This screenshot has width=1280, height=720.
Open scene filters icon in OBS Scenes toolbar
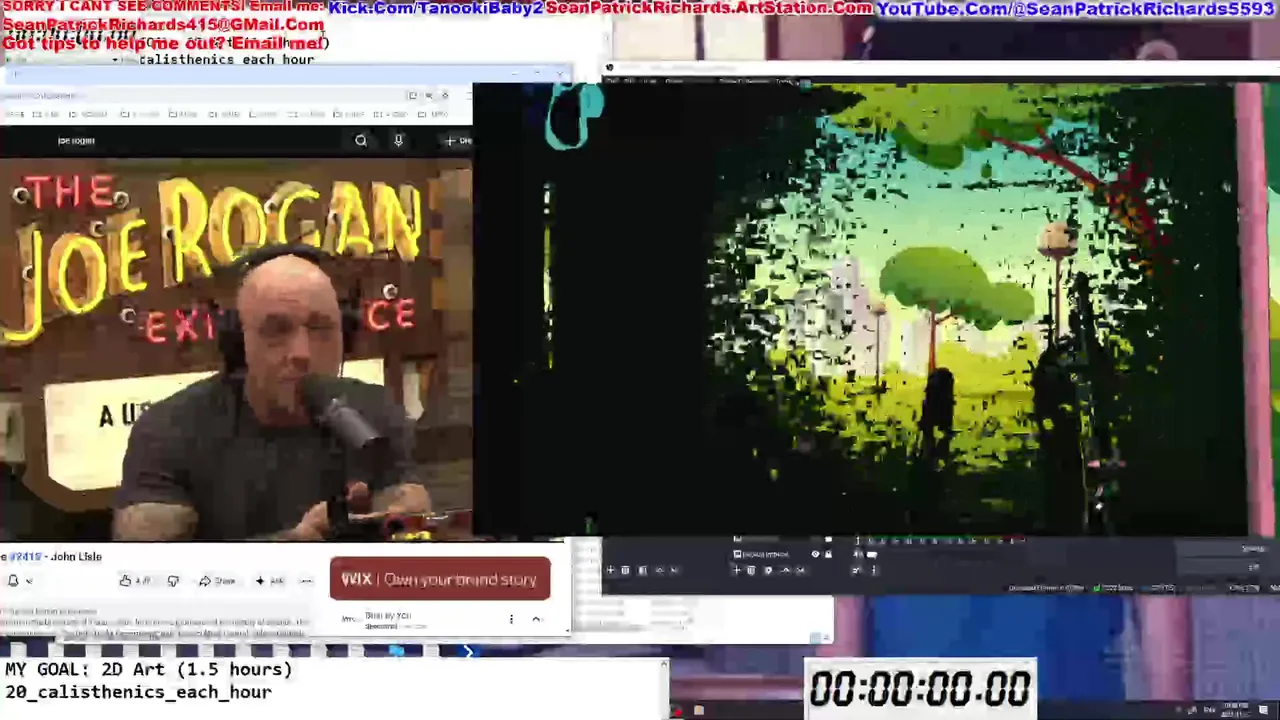[642, 570]
